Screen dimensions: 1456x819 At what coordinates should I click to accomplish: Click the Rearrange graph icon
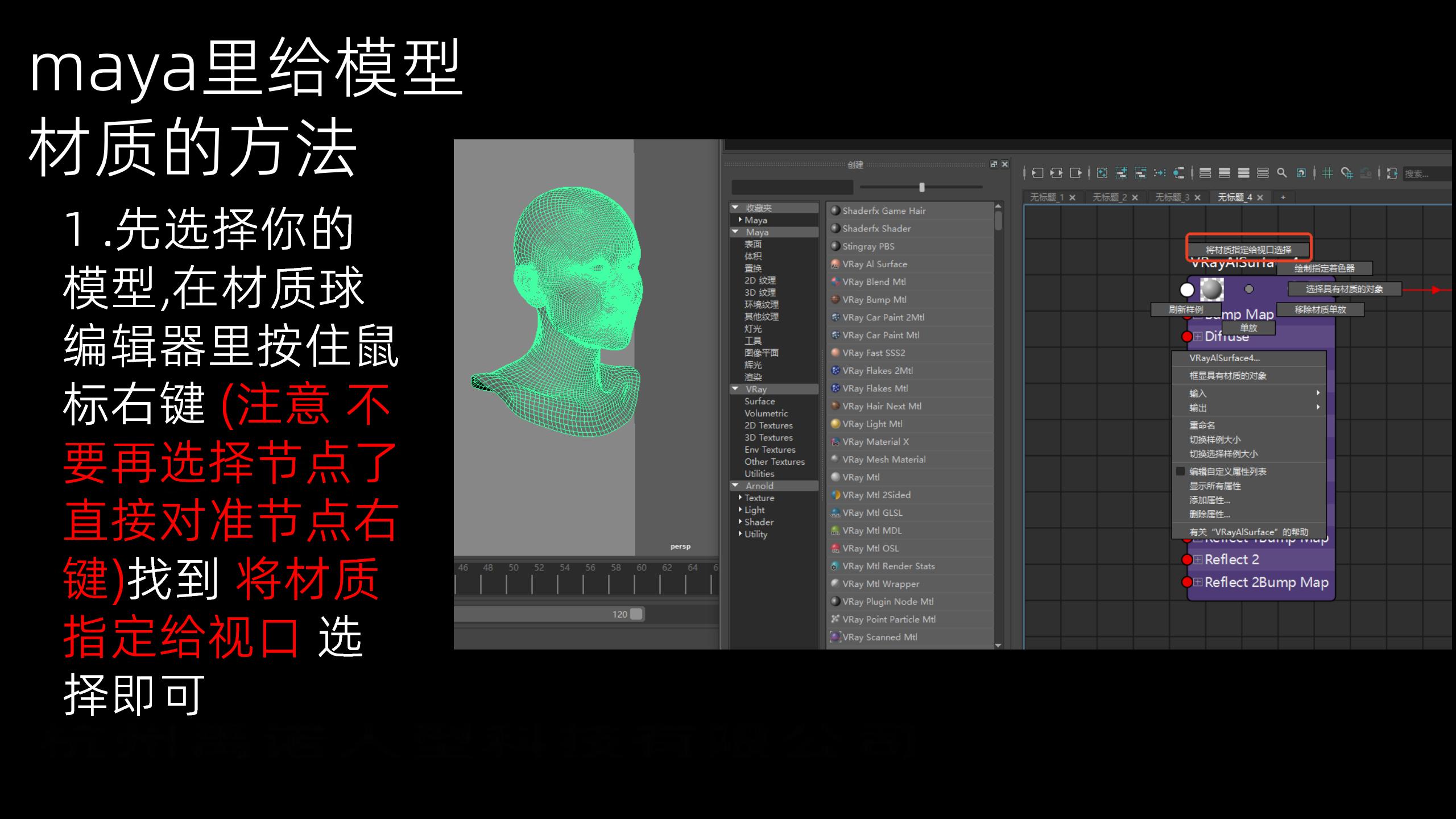1160,173
